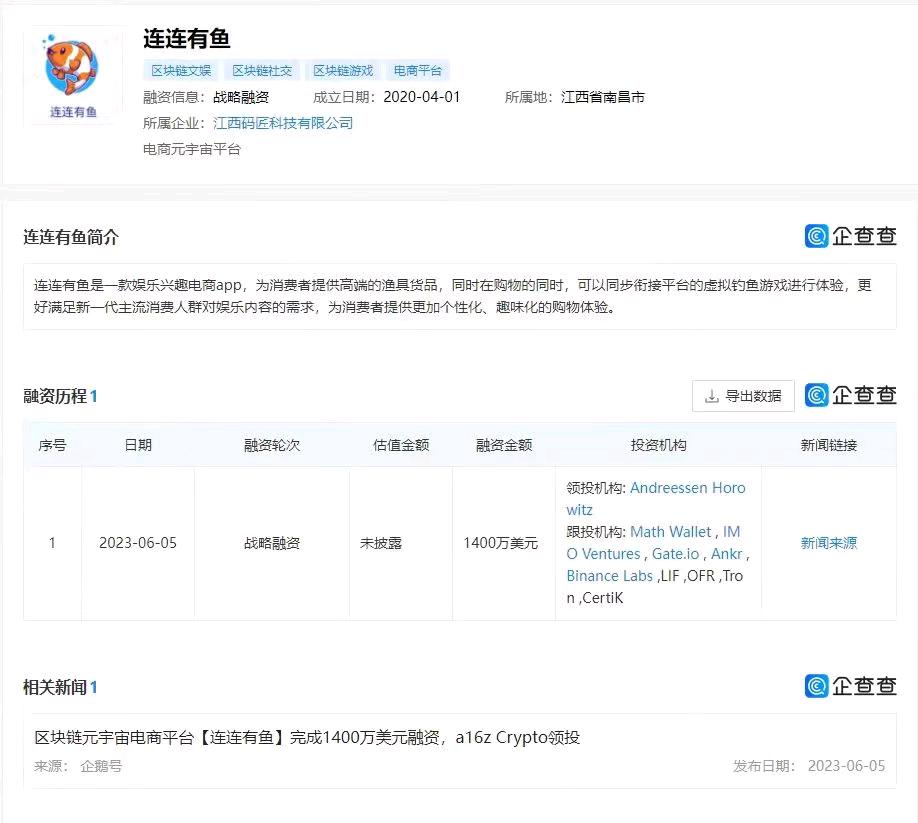
Task: Click the 投资机构 column header
Action: coord(659,445)
